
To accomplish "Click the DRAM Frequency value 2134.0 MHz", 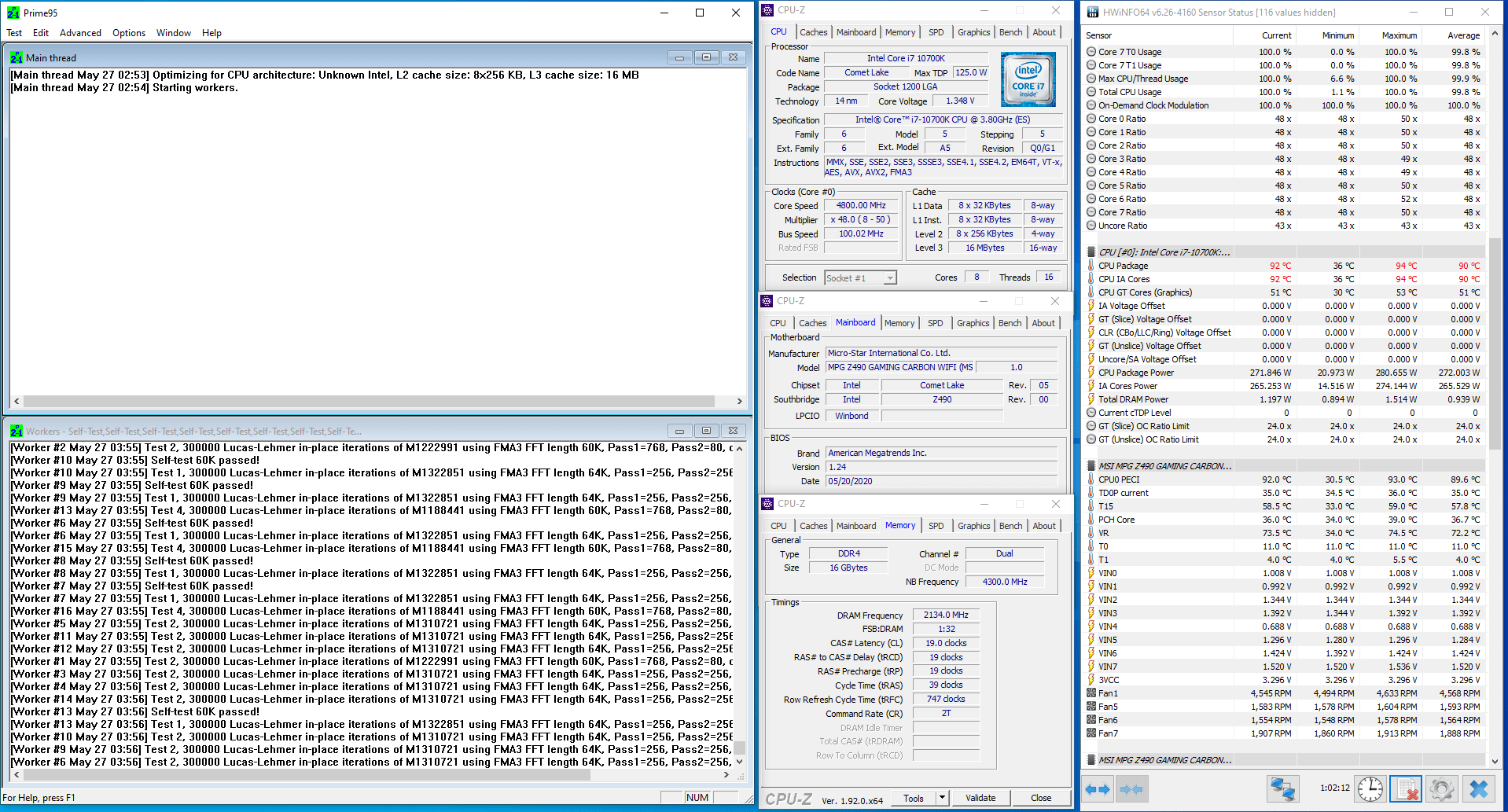I will (x=946, y=615).
